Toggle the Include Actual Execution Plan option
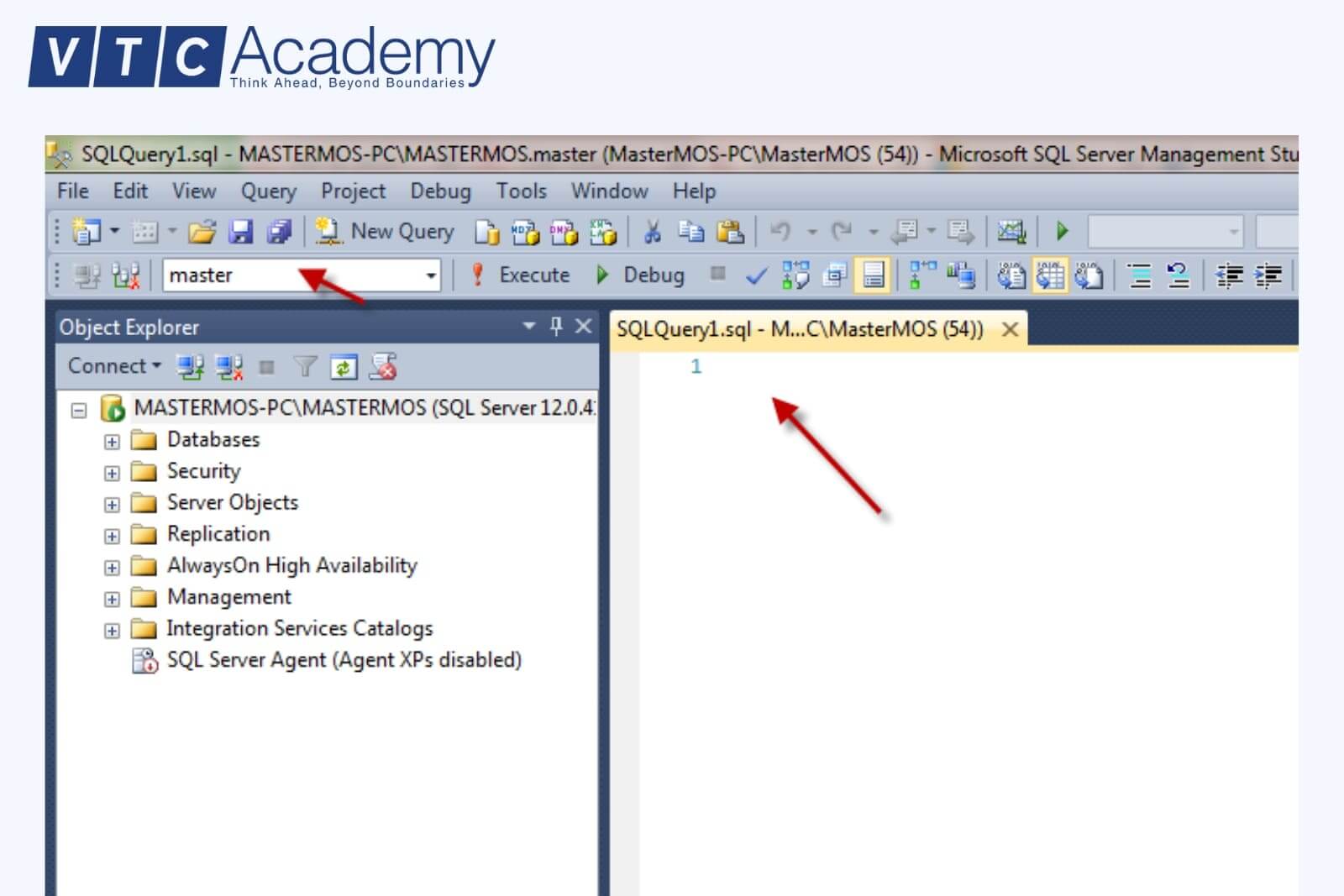The width and height of the screenshot is (1344, 896). (x=917, y=275)
